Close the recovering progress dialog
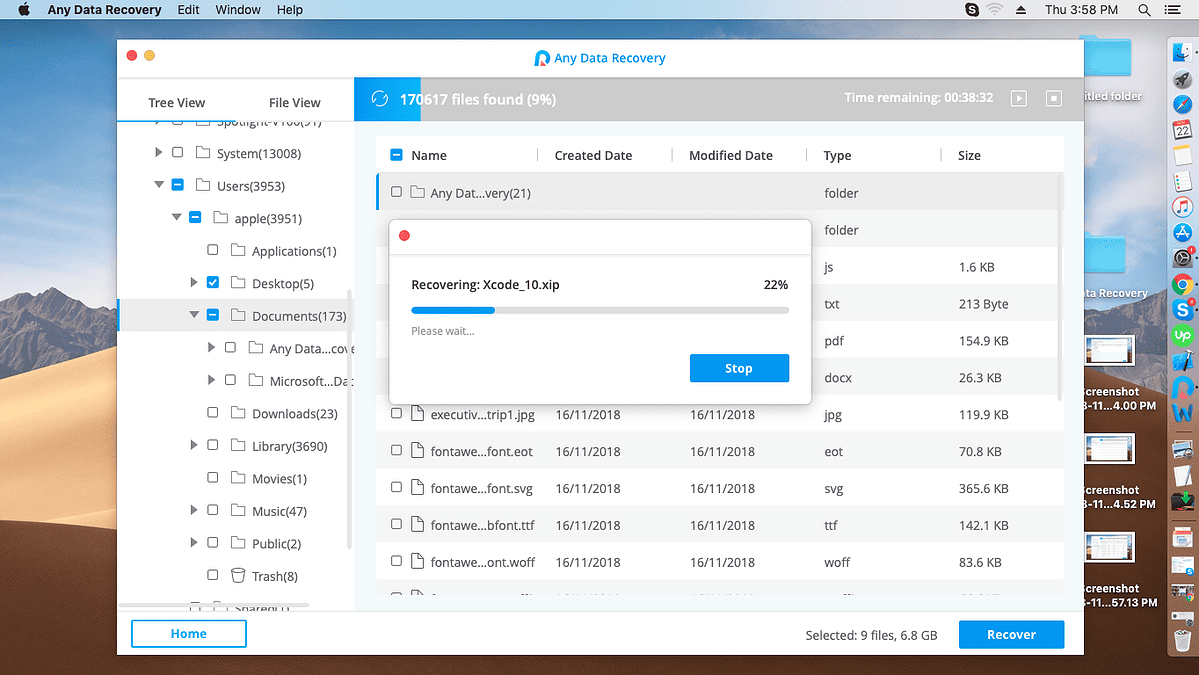1199x675 pixels. pos(405,235)
